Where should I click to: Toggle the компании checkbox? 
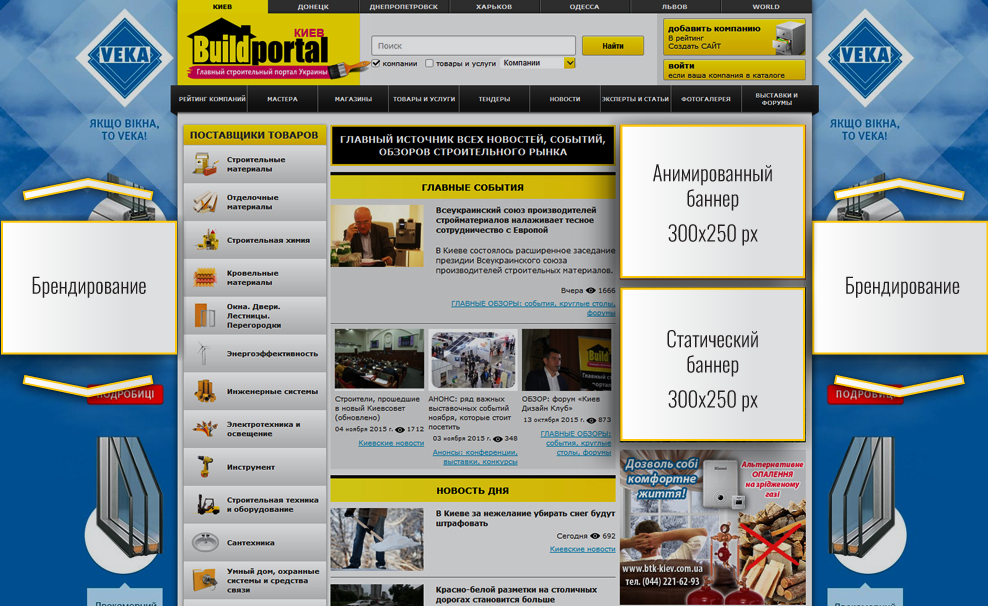click(376, 63)
